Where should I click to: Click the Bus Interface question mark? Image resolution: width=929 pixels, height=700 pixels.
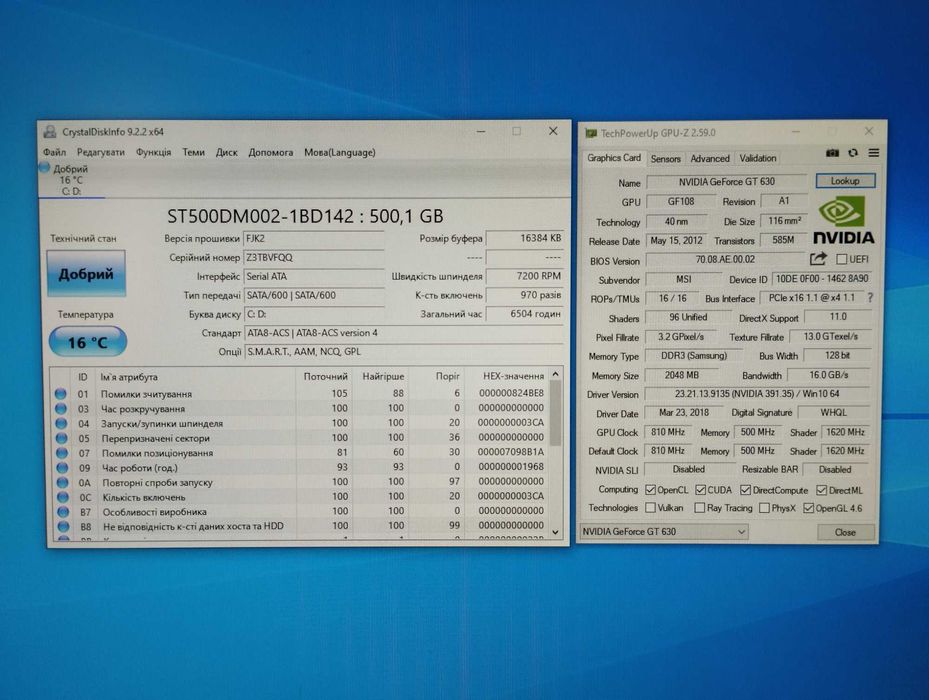(x=870, y=298)
